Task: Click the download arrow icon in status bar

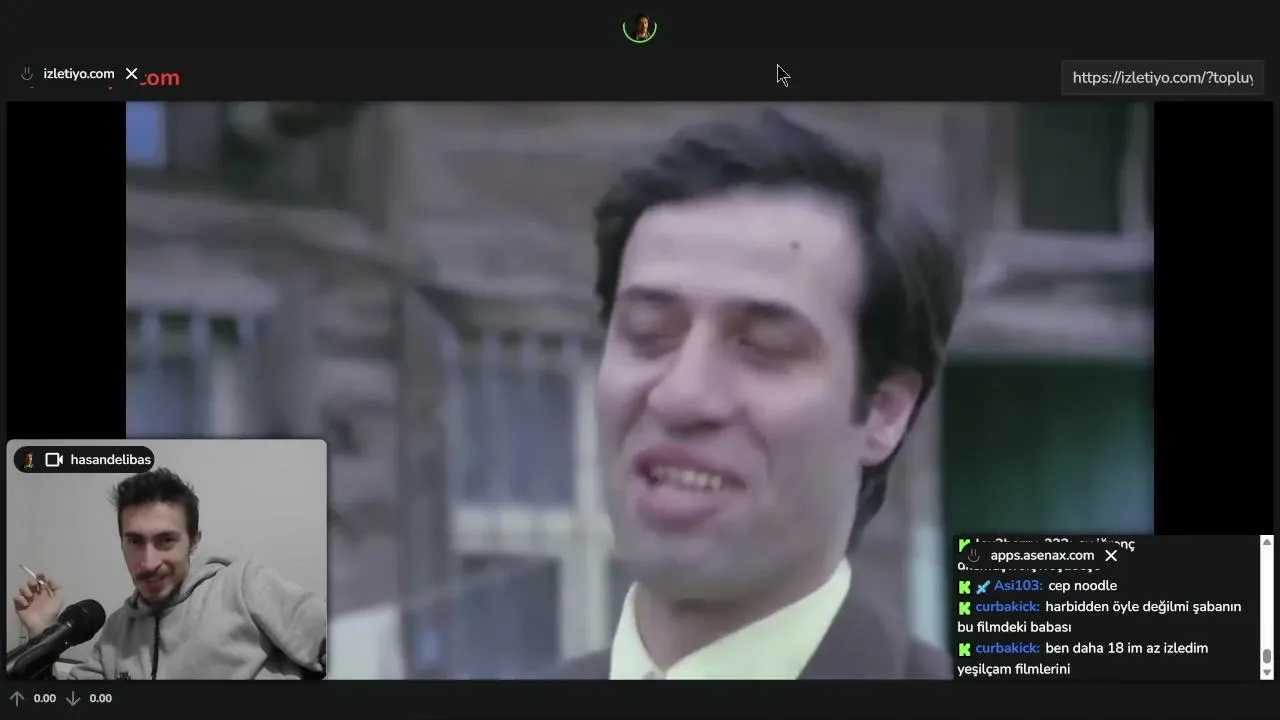Action: (x=72, y=698)
